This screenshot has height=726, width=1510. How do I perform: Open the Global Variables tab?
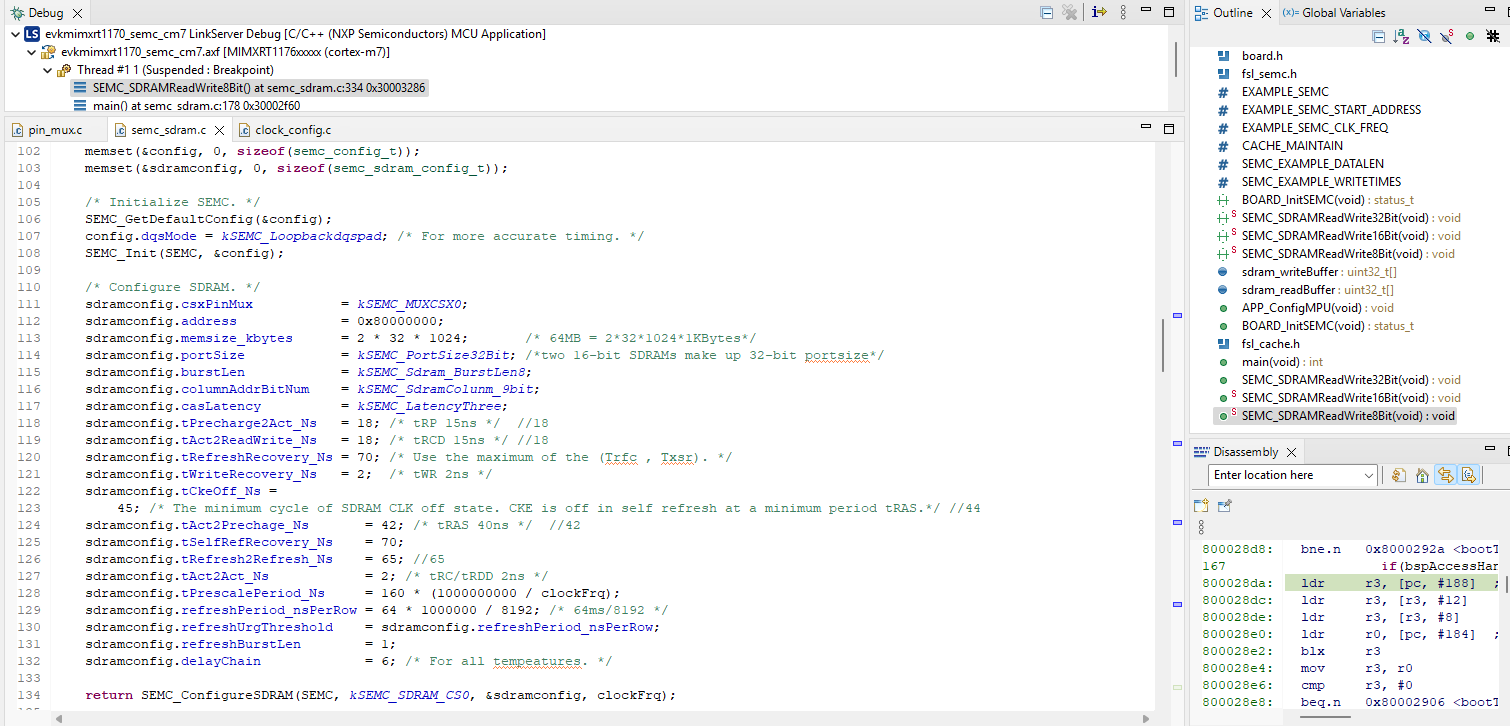[1336, 13]
